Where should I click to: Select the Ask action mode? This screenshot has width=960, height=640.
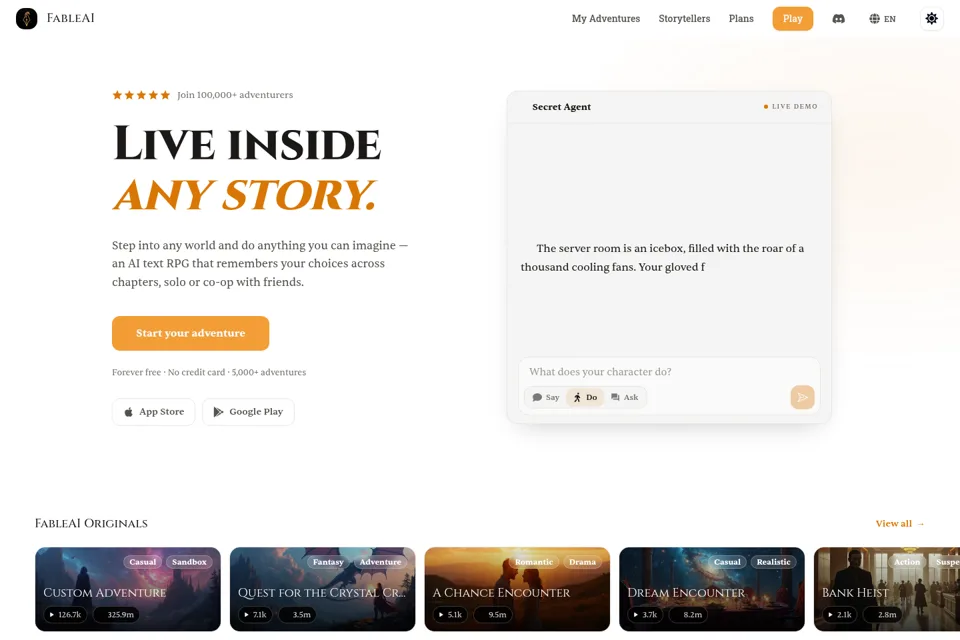point(624,397)
